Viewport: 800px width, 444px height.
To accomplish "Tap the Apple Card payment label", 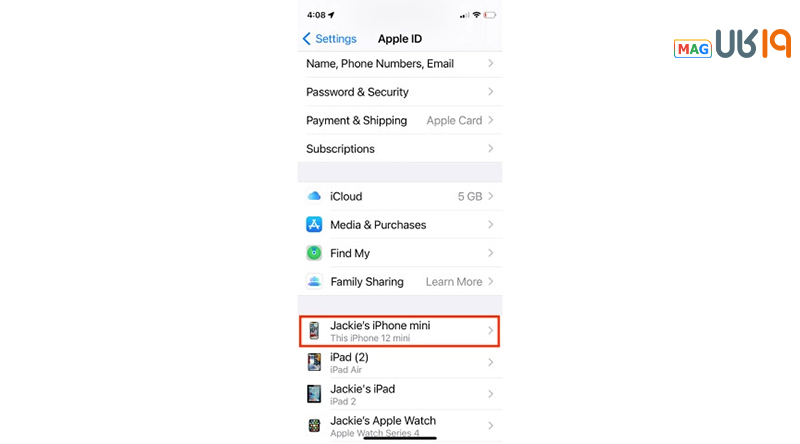I will 454,121.
